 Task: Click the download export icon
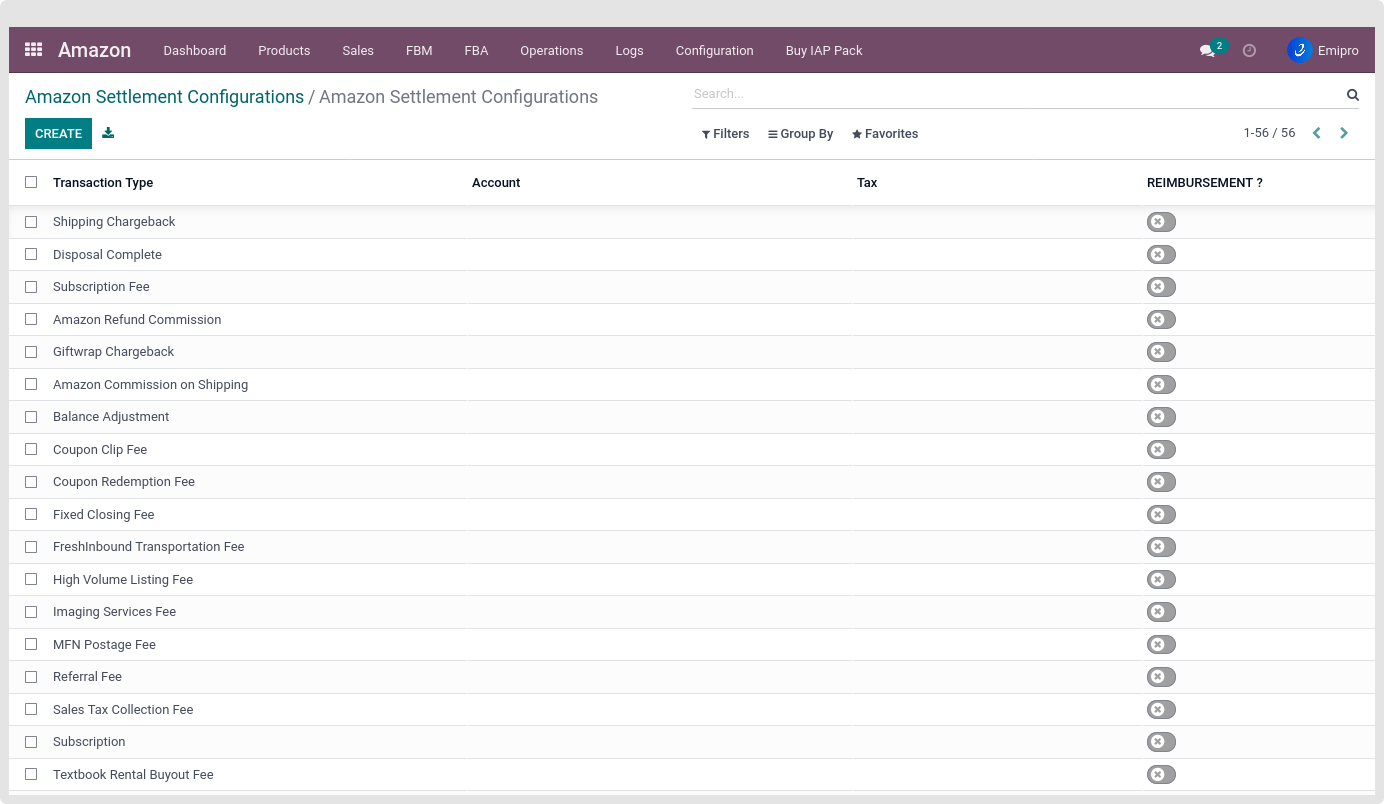(108, 133)
